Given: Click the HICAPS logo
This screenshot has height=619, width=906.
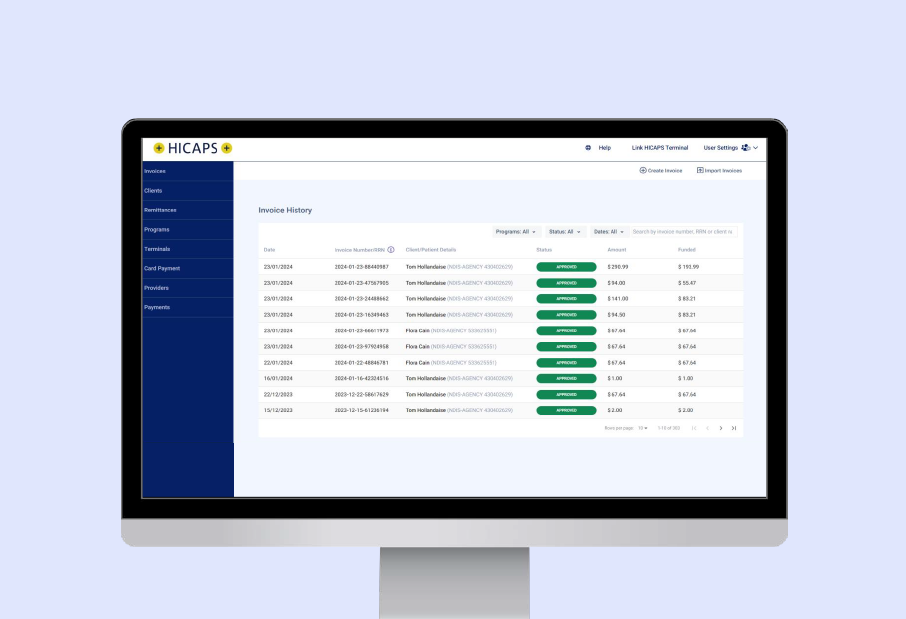Looking at the screenshot, I should (x=193, y=148).
